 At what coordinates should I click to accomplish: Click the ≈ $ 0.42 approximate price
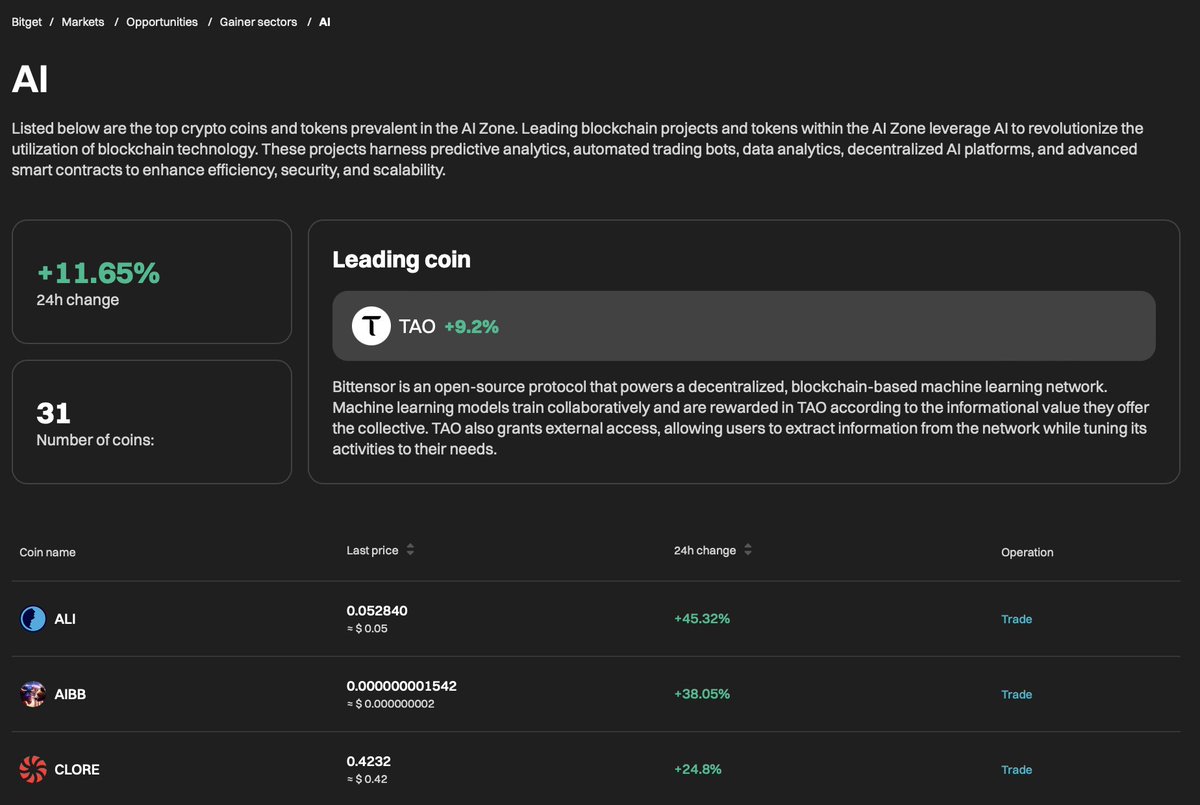pos(367,779)
